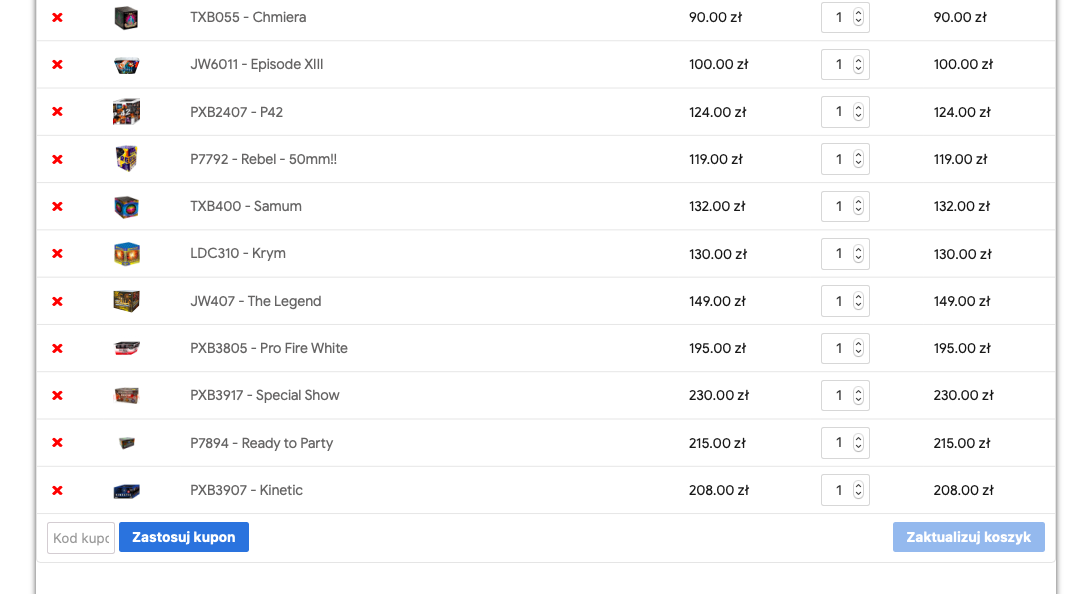Click quantity spinner for Chmiera
Screen dimensions: 1073x594
pos(858,17)
